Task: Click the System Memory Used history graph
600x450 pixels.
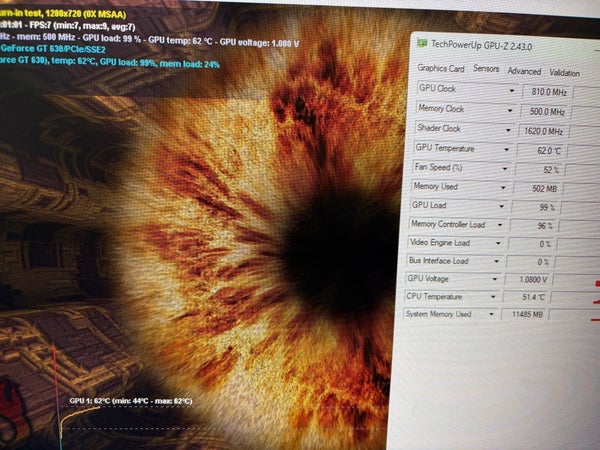Action: point(574,315)
